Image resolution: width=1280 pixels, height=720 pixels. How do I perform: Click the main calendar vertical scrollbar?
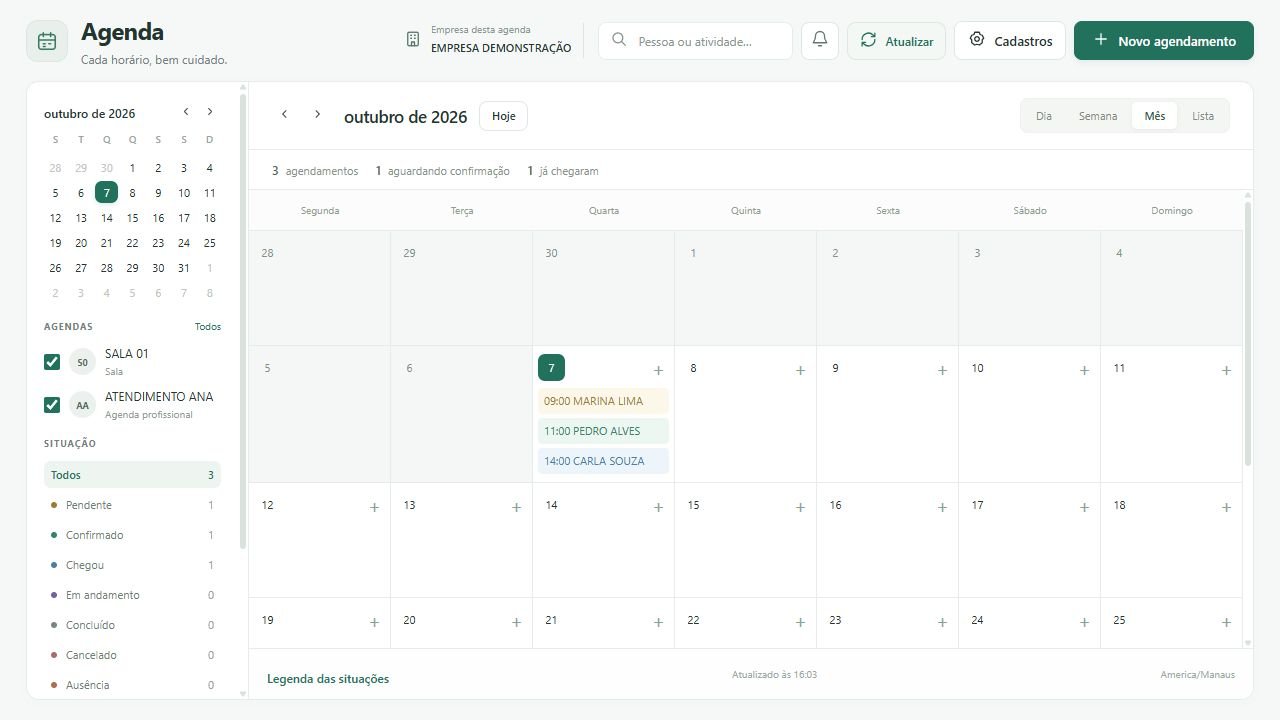[x=1247, y=333]
